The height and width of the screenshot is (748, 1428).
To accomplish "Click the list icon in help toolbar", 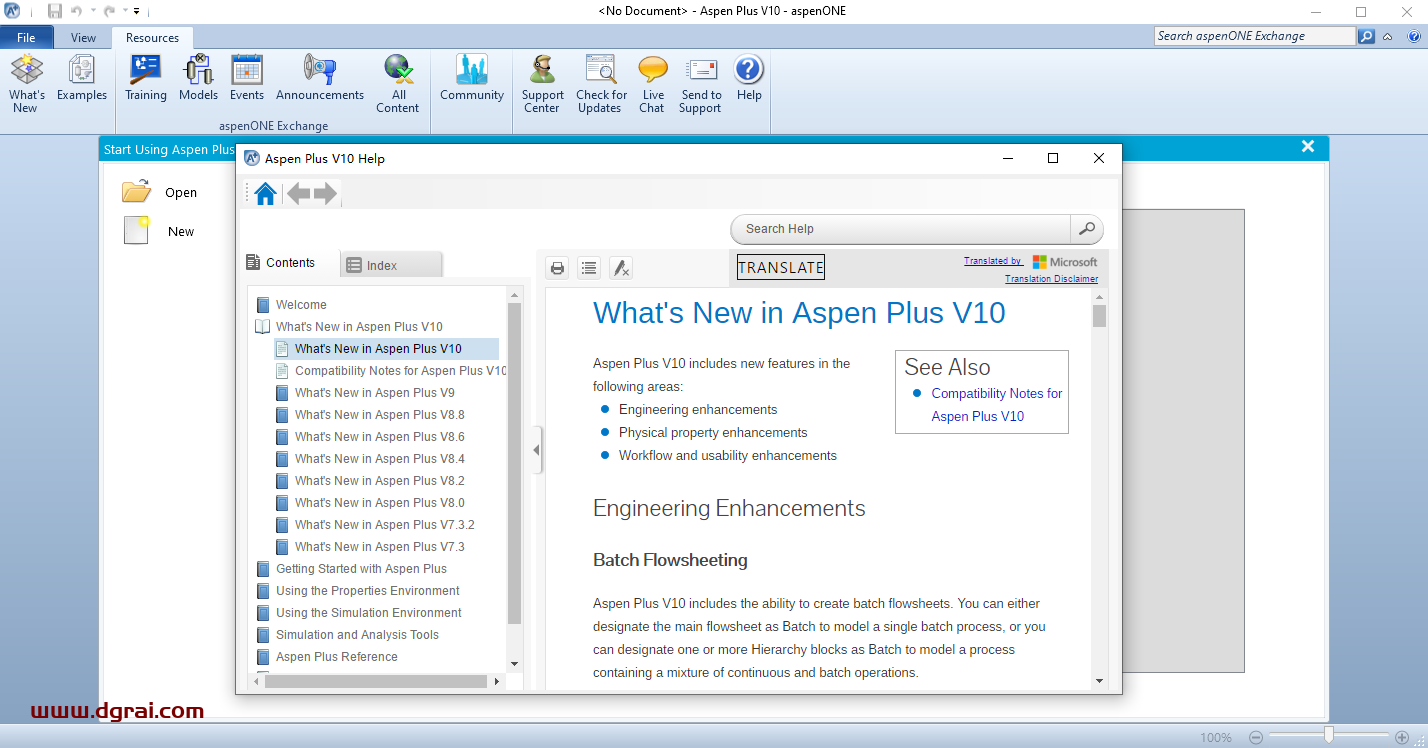I will pos(589,268).
